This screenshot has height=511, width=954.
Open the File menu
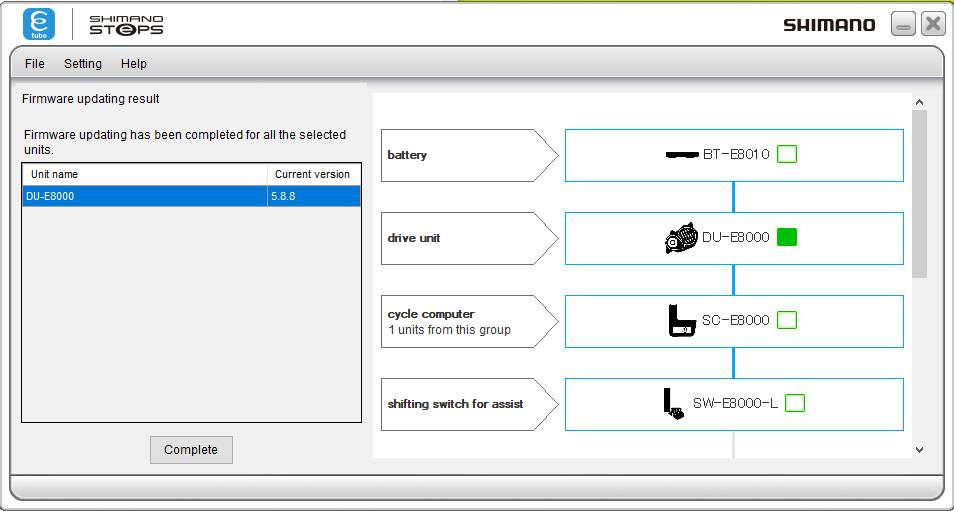[35, 64]
